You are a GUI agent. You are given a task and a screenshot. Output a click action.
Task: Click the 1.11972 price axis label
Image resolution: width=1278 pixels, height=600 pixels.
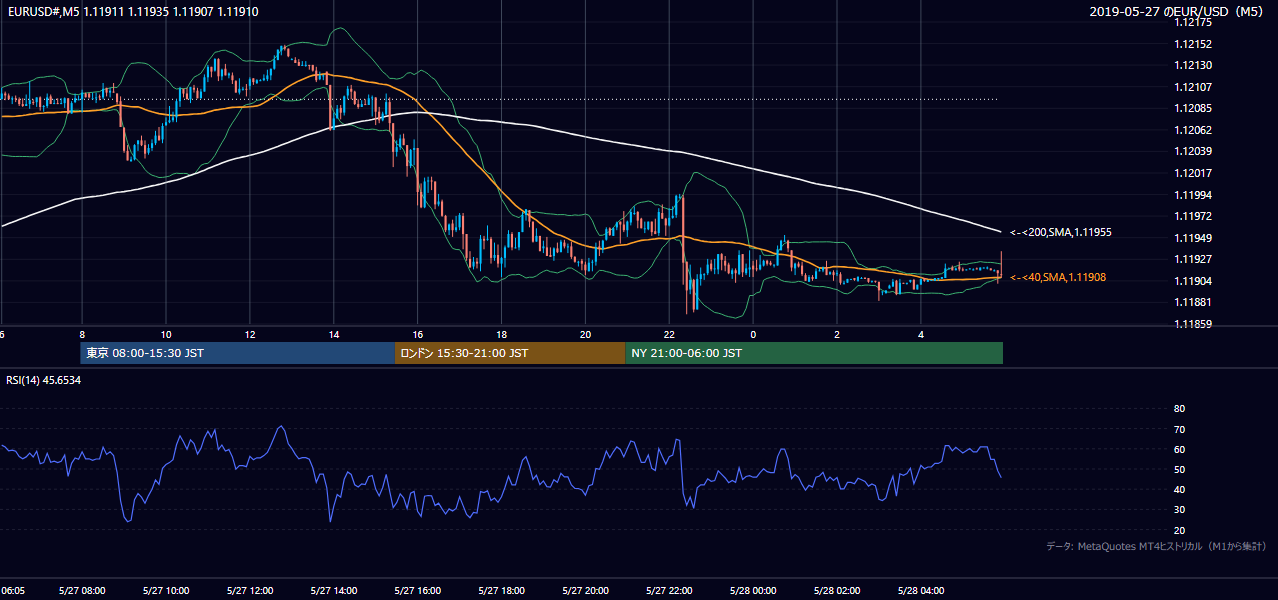(x=1193, y=216)
